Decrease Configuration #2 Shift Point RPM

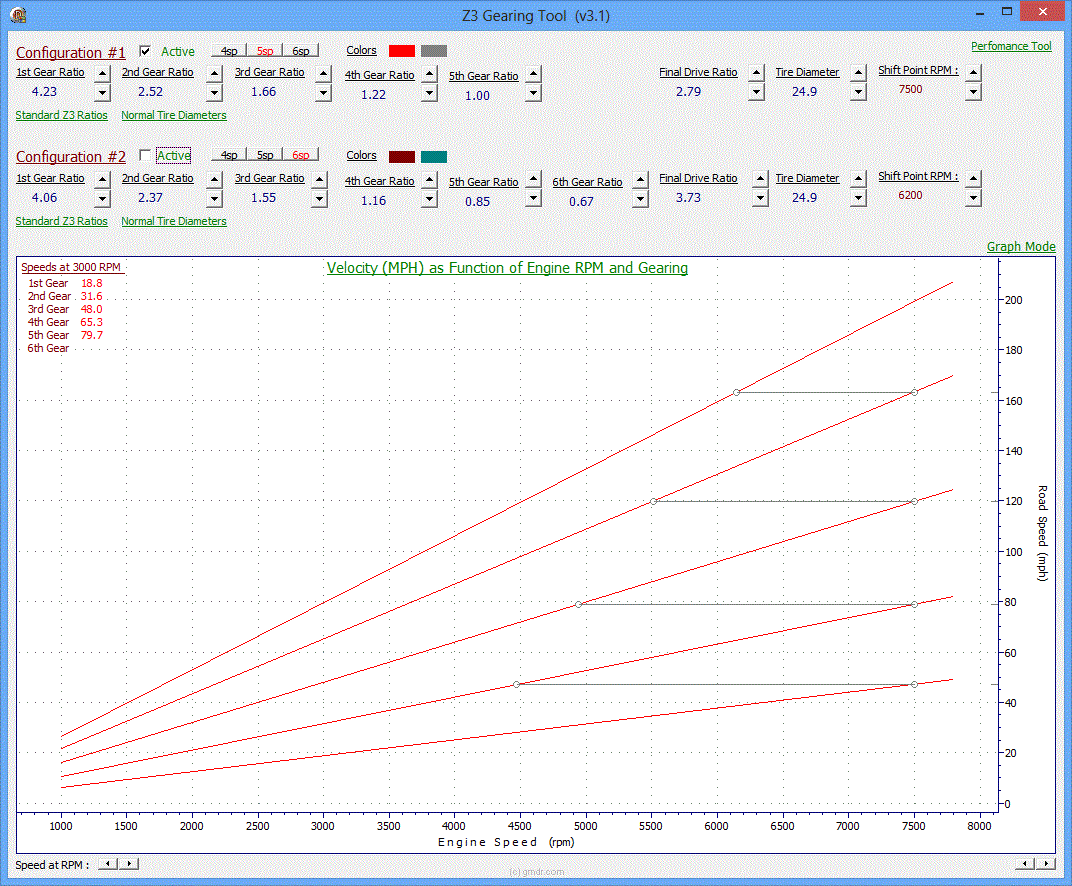coord(974,197)
